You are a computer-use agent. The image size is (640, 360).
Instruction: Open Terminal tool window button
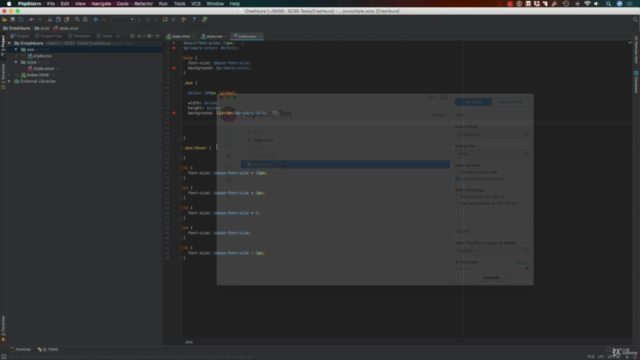[x=20, y=349]
